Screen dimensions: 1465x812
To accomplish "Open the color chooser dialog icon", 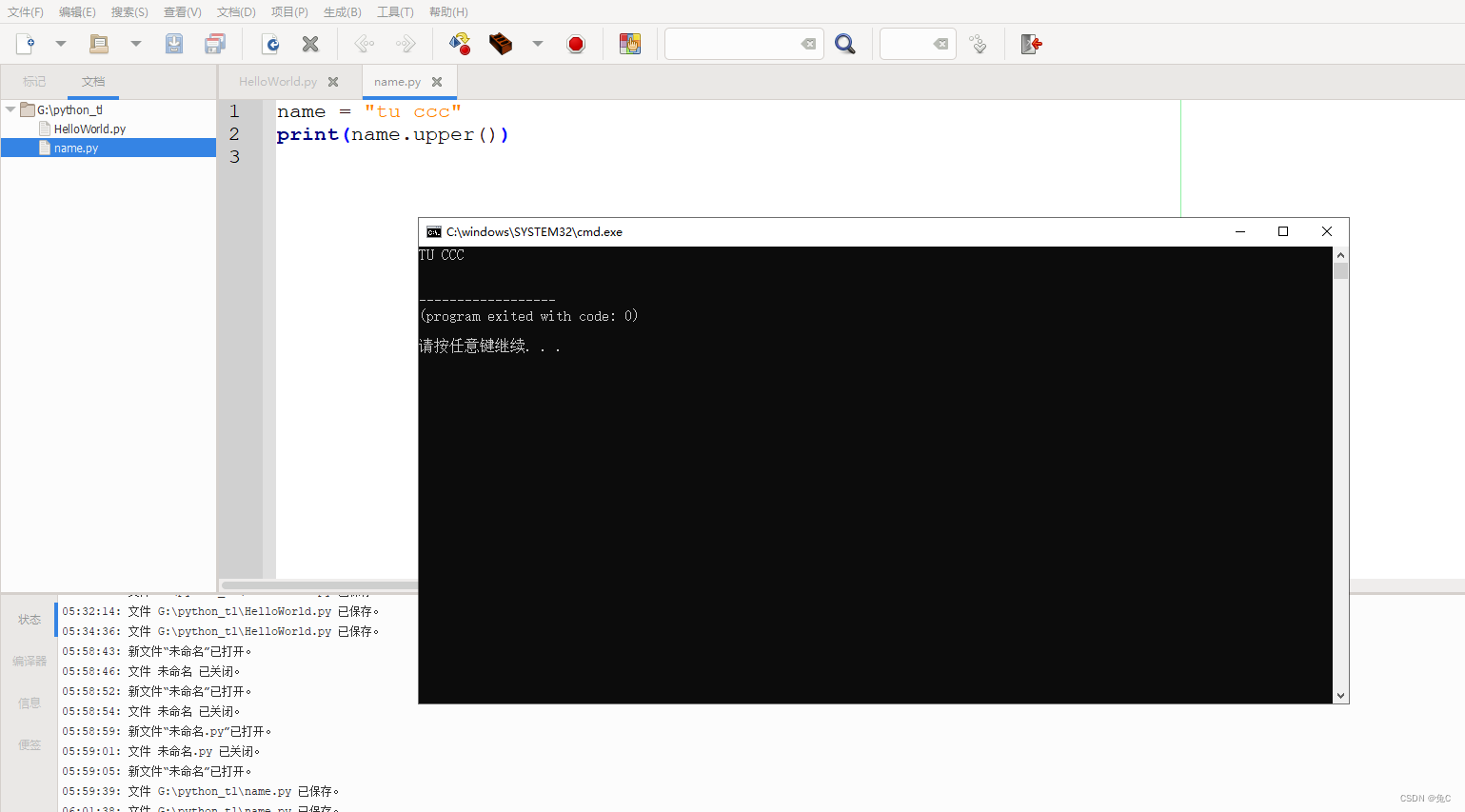I will point(630,44).
